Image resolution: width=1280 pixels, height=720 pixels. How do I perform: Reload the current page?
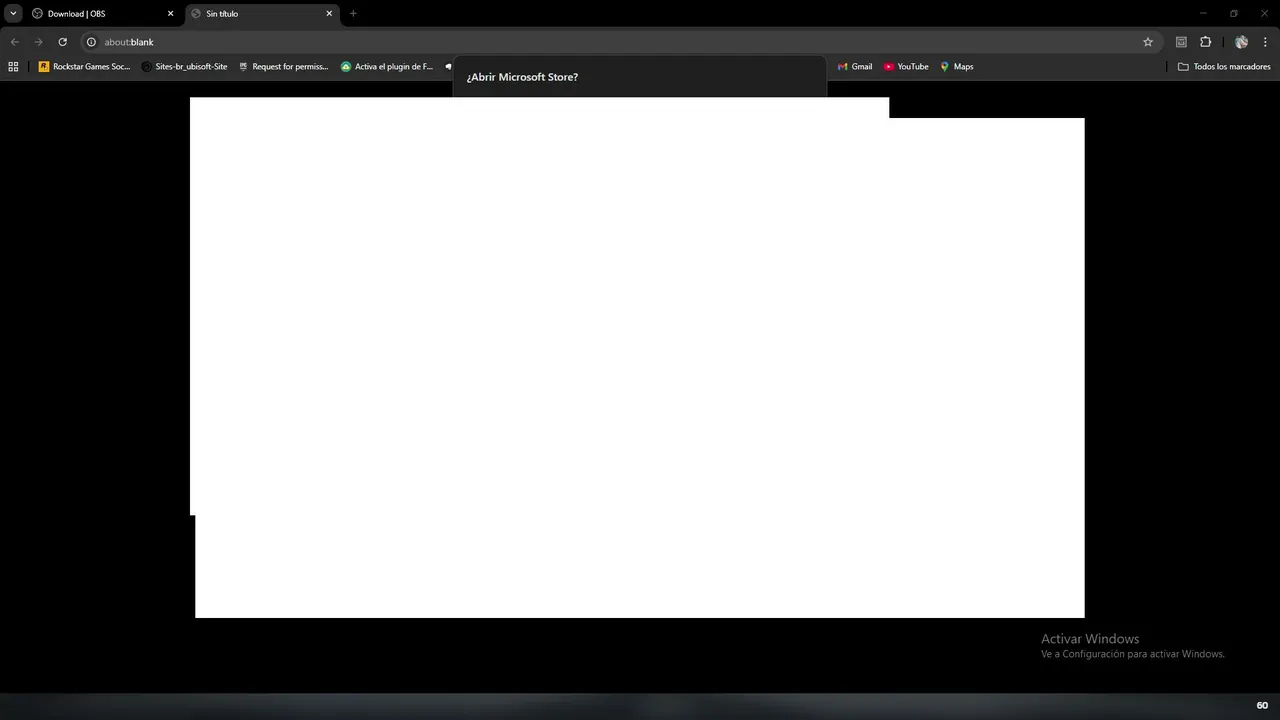pos(62,42)
